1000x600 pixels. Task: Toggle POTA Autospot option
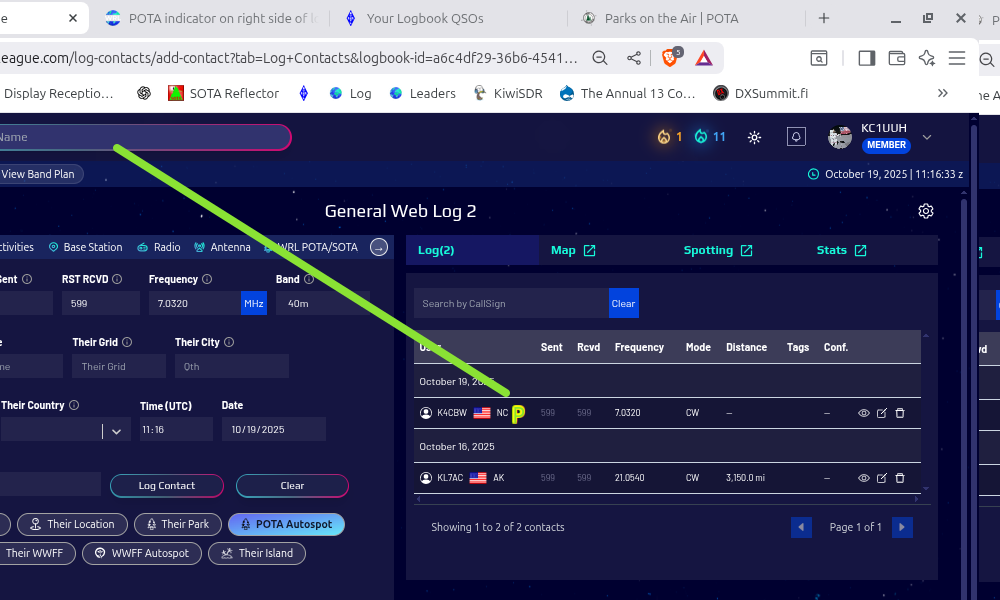(x=286, y=524)
